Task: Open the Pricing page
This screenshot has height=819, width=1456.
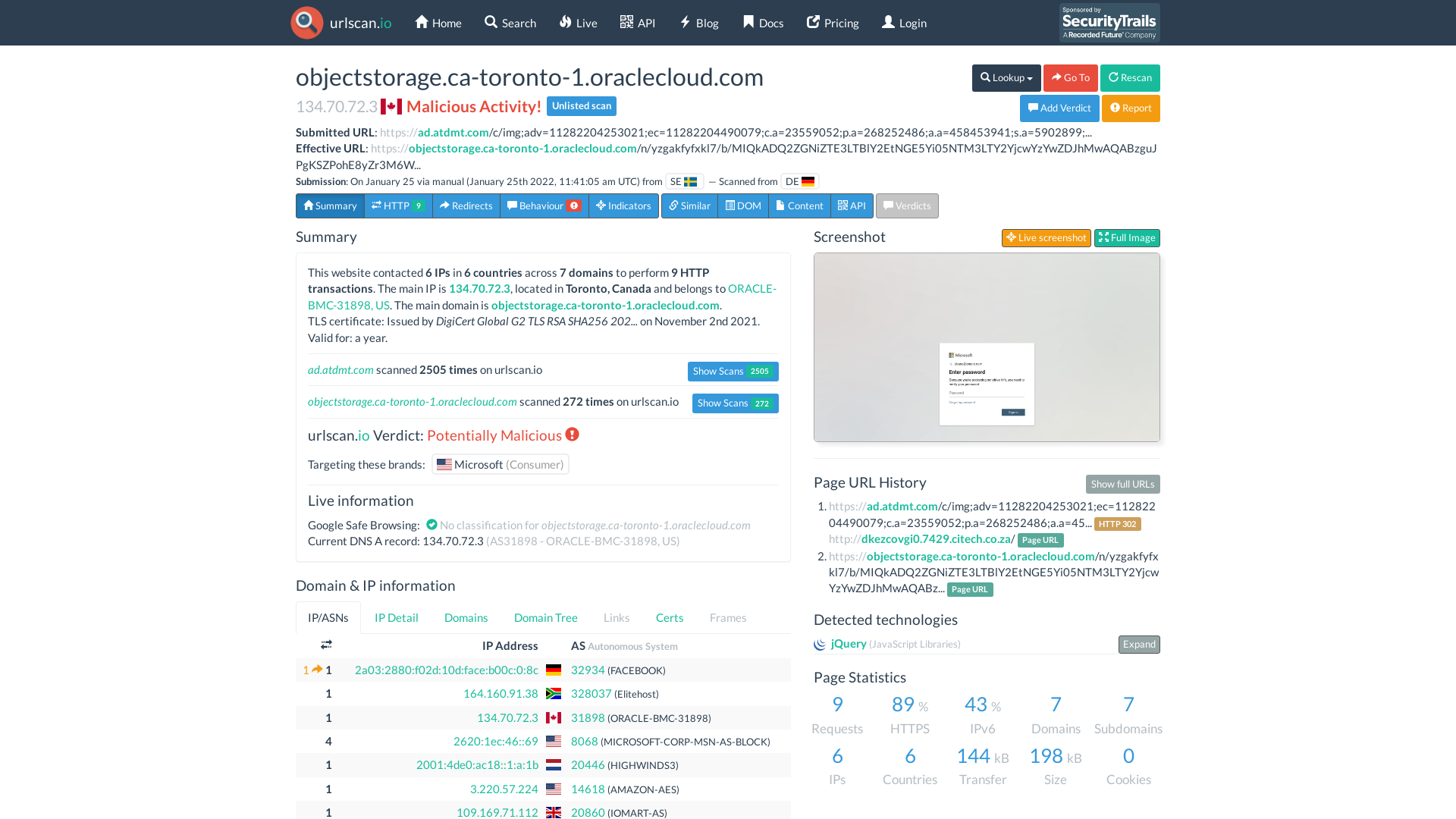Action: [x=833, y=23]
